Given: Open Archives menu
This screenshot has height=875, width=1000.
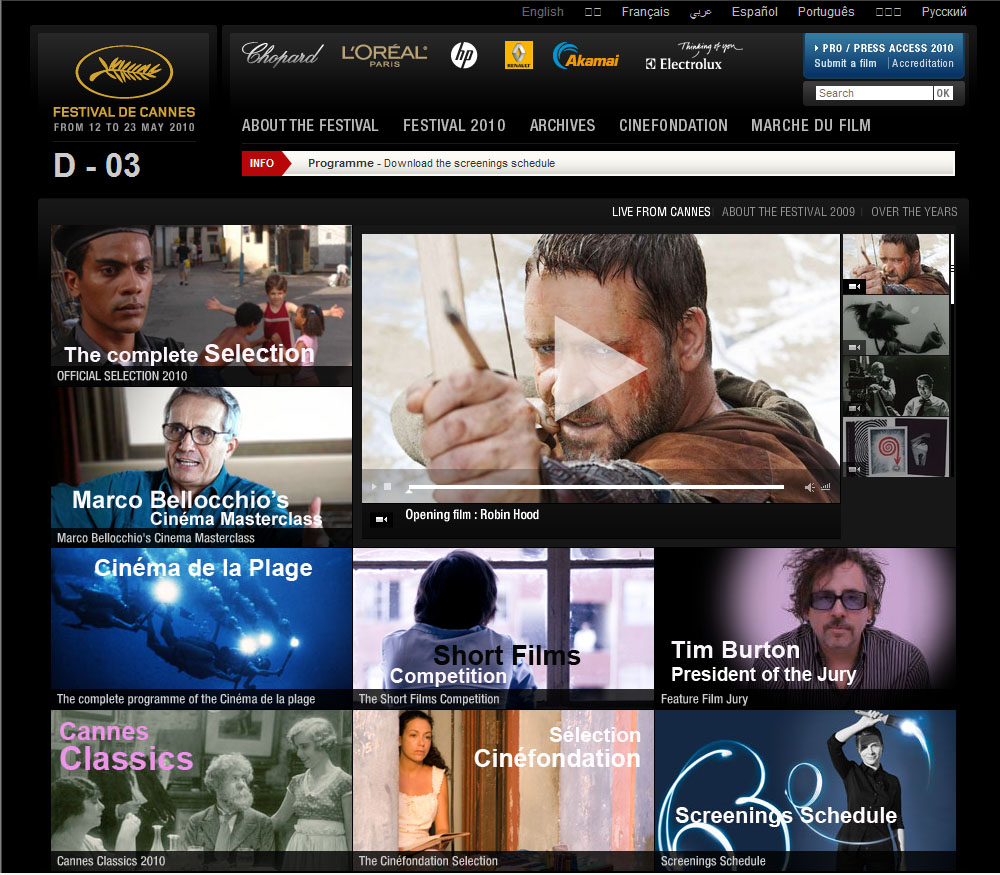Looking at the screenshot, I should pyautogui.click(x=562, y=125).
